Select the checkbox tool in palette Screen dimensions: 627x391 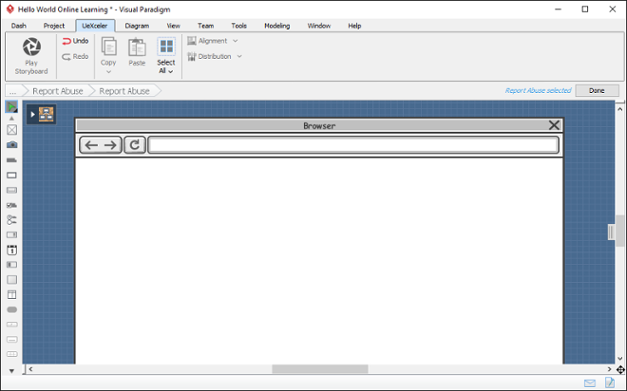(12, 205)
